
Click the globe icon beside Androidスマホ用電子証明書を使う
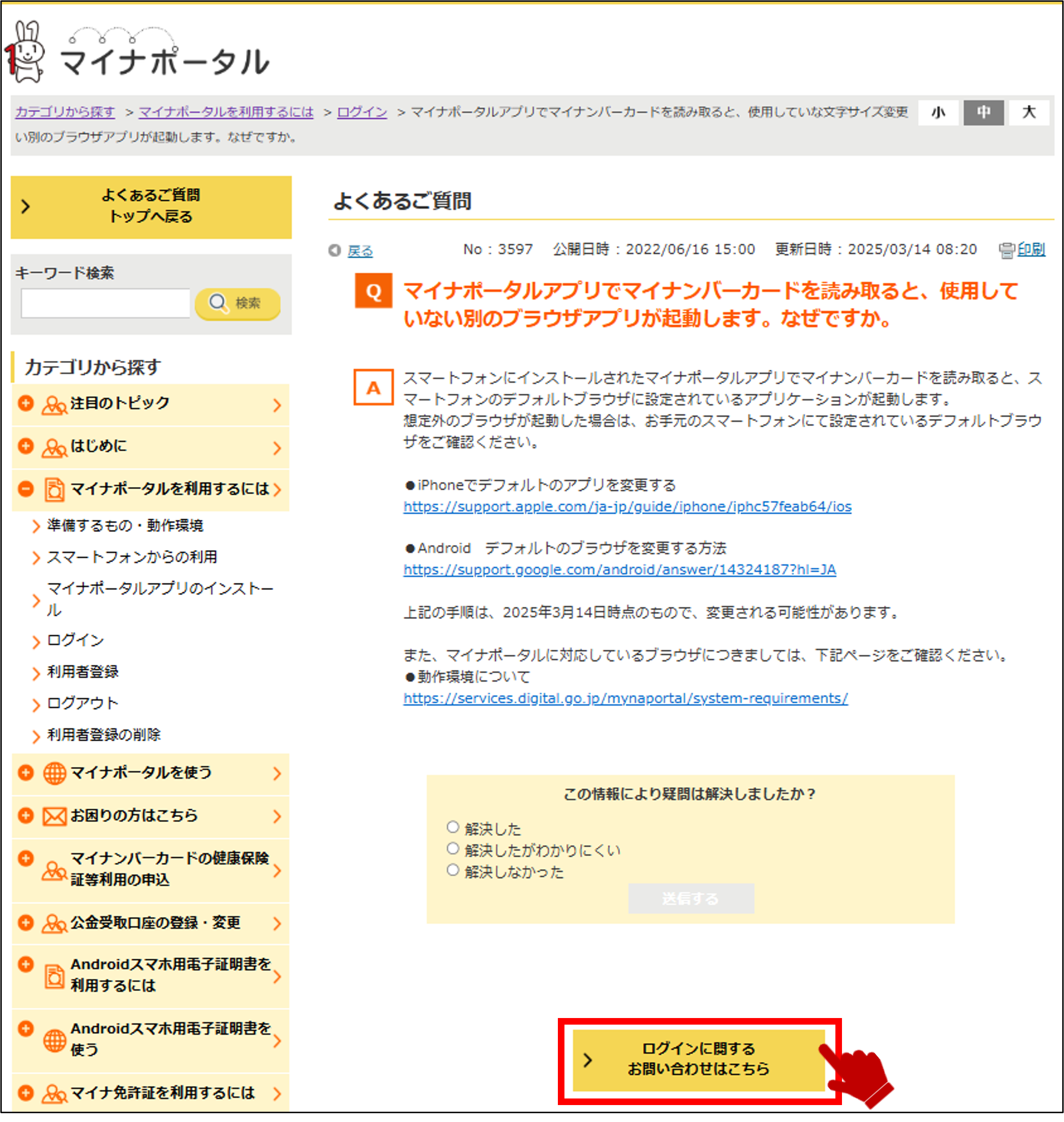[x=55, y=1041]
